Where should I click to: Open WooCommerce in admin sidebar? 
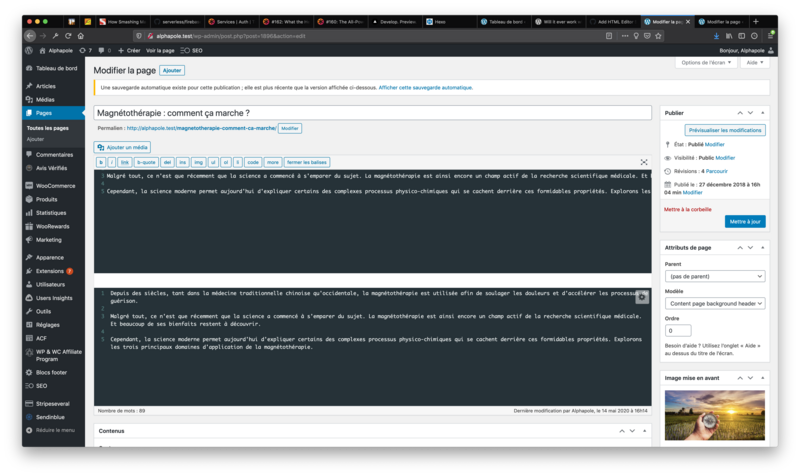pyautogui.click(x=54, y=186)
